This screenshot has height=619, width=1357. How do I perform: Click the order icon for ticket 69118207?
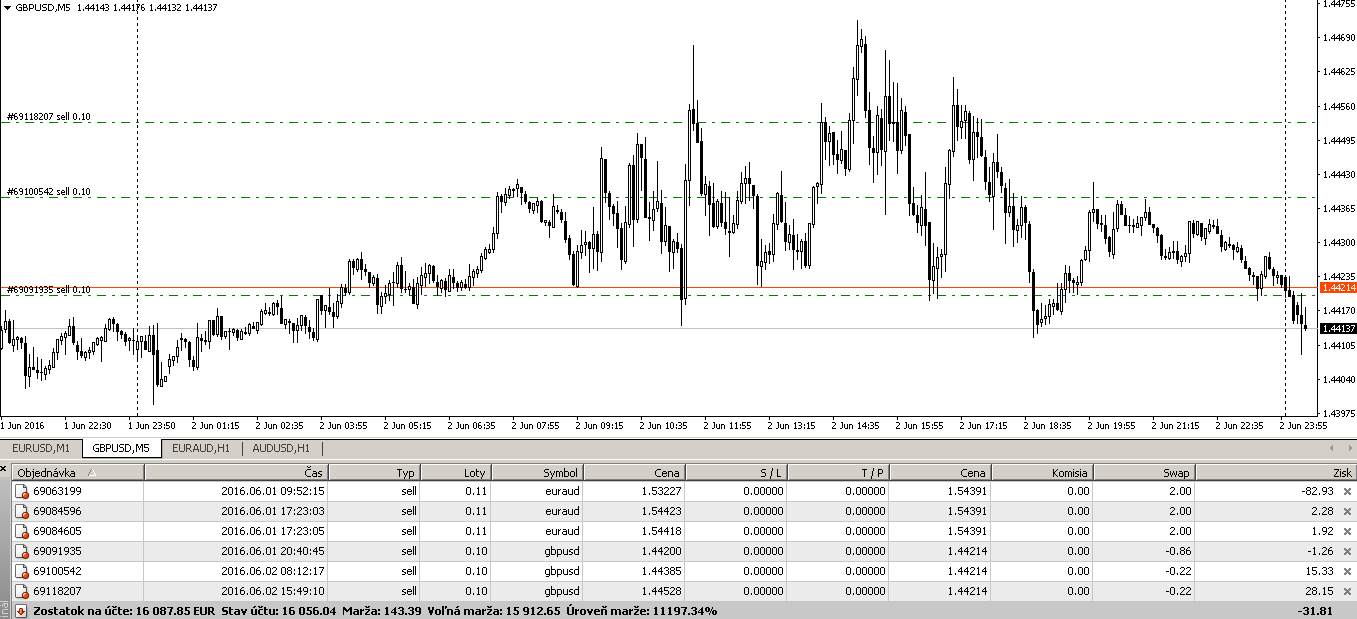(21, 591)
